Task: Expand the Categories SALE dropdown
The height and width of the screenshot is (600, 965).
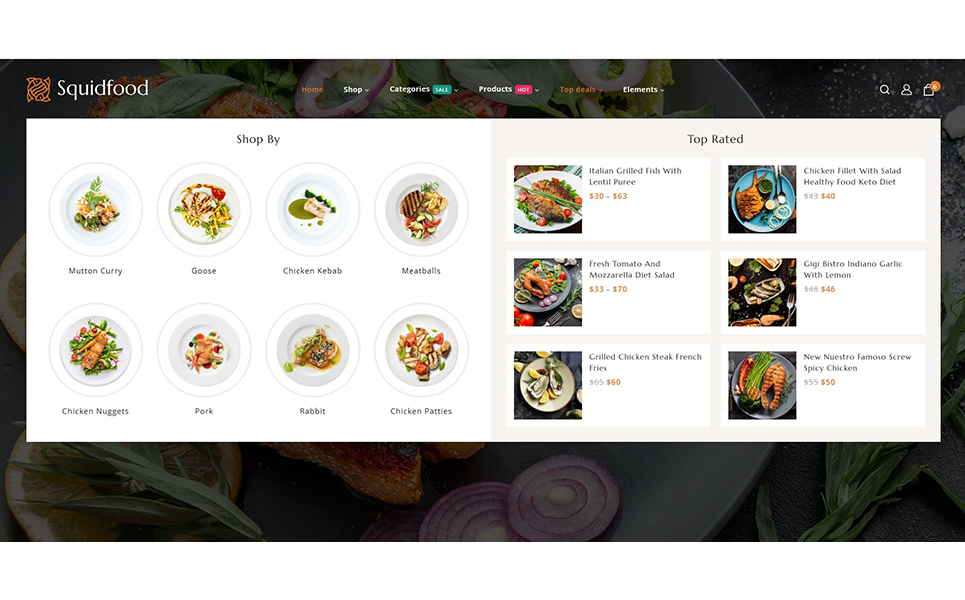Action: point(424,89)
